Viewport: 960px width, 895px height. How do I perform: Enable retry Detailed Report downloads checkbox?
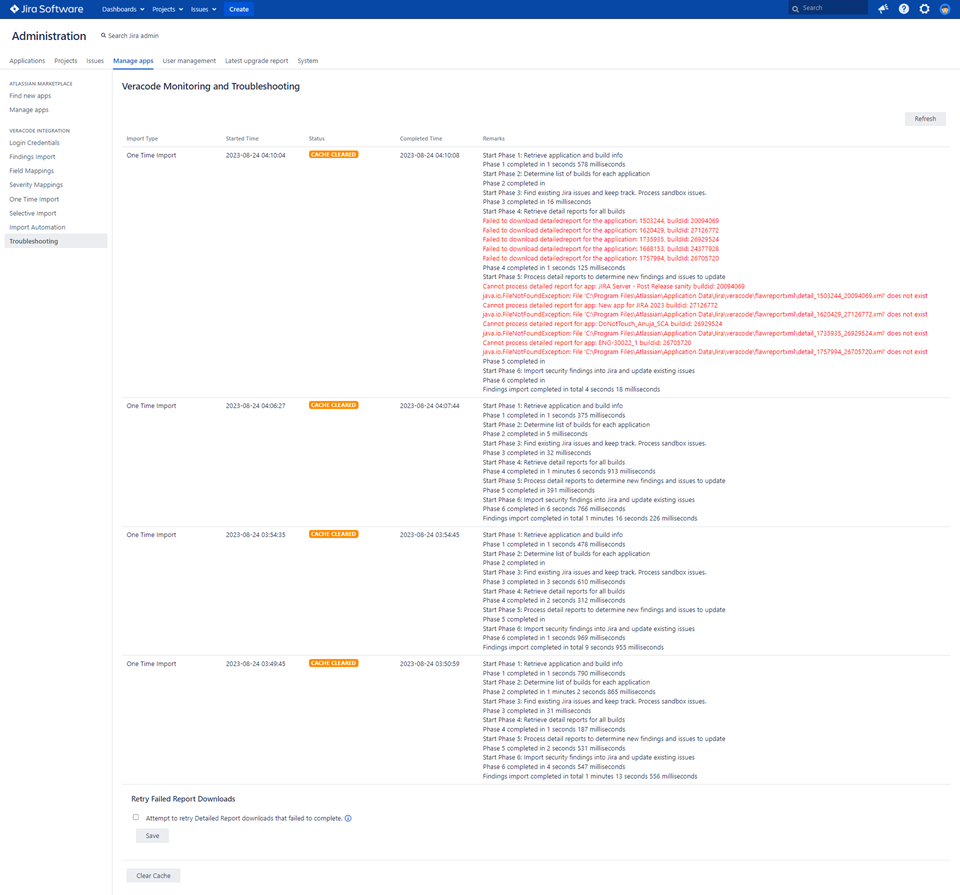[136, 817]
